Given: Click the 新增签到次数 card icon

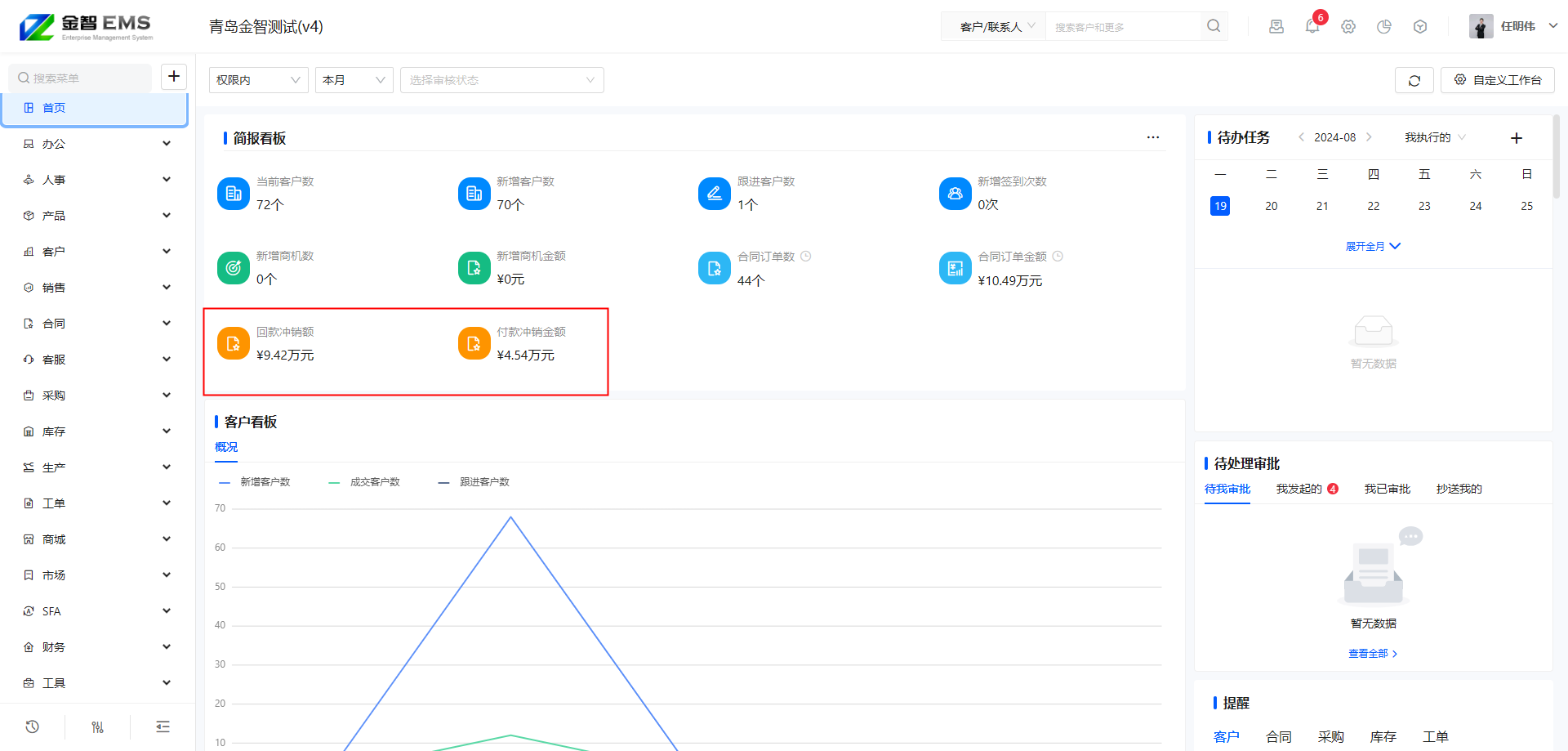Looking at the screenshot, I should [955, 194].
